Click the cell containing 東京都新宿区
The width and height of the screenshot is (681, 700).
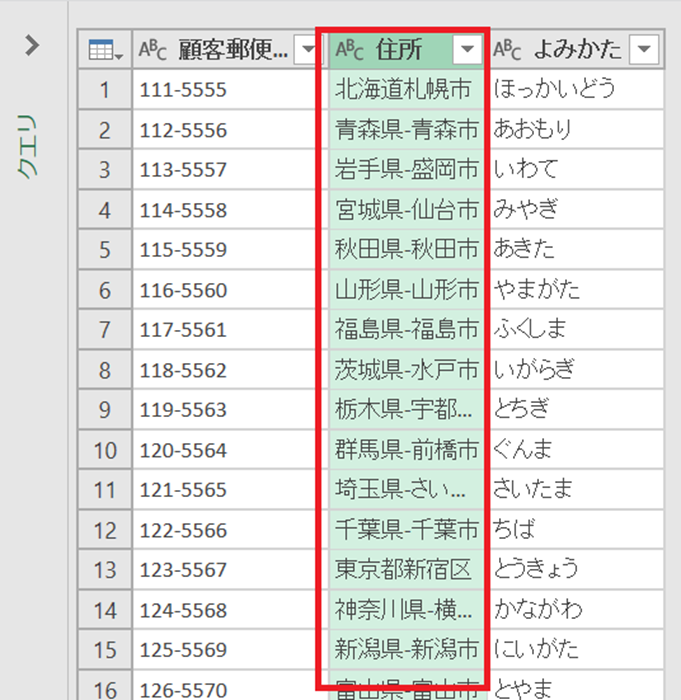coord(403,569)
